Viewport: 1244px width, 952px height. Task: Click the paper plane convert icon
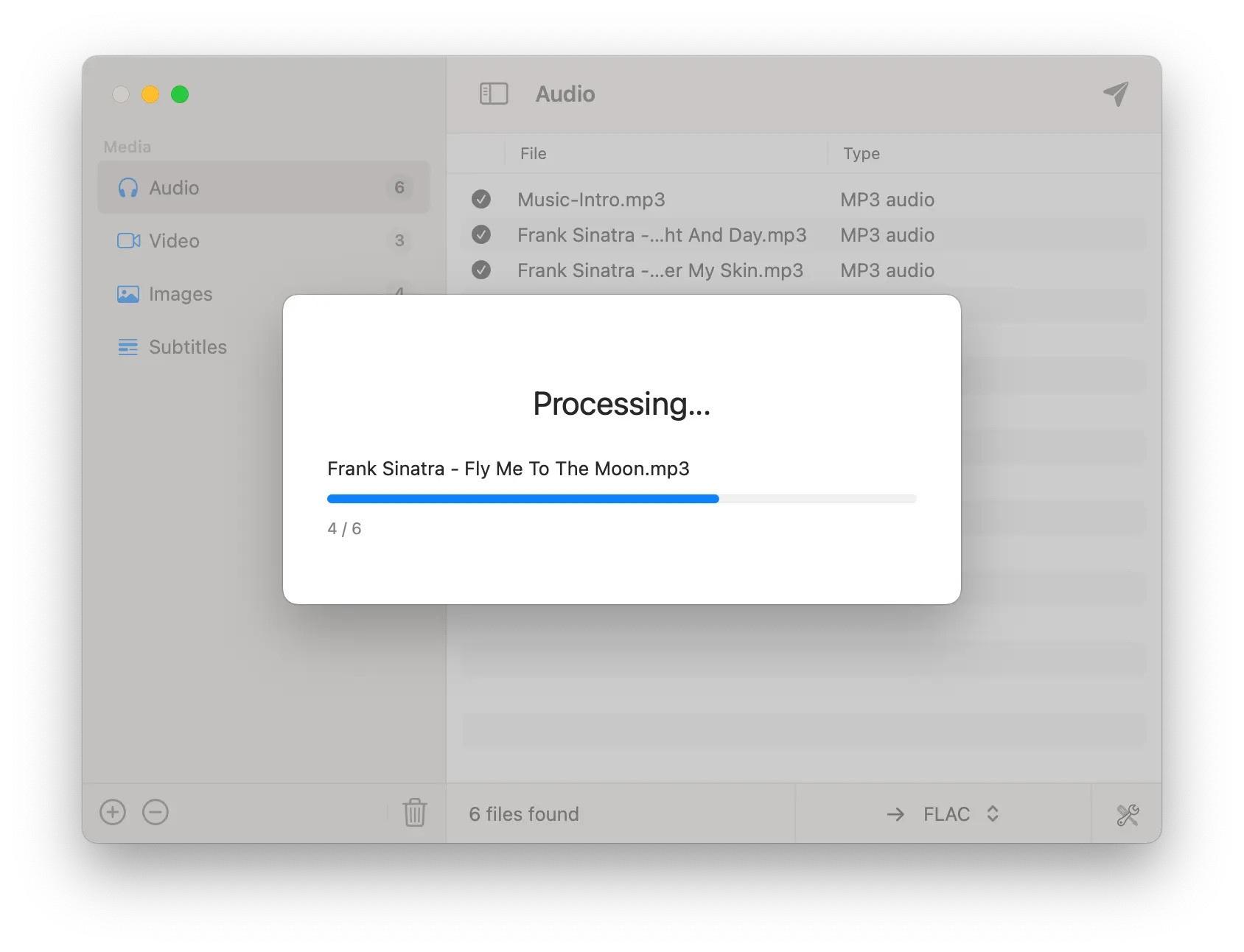click(1116, 94)
